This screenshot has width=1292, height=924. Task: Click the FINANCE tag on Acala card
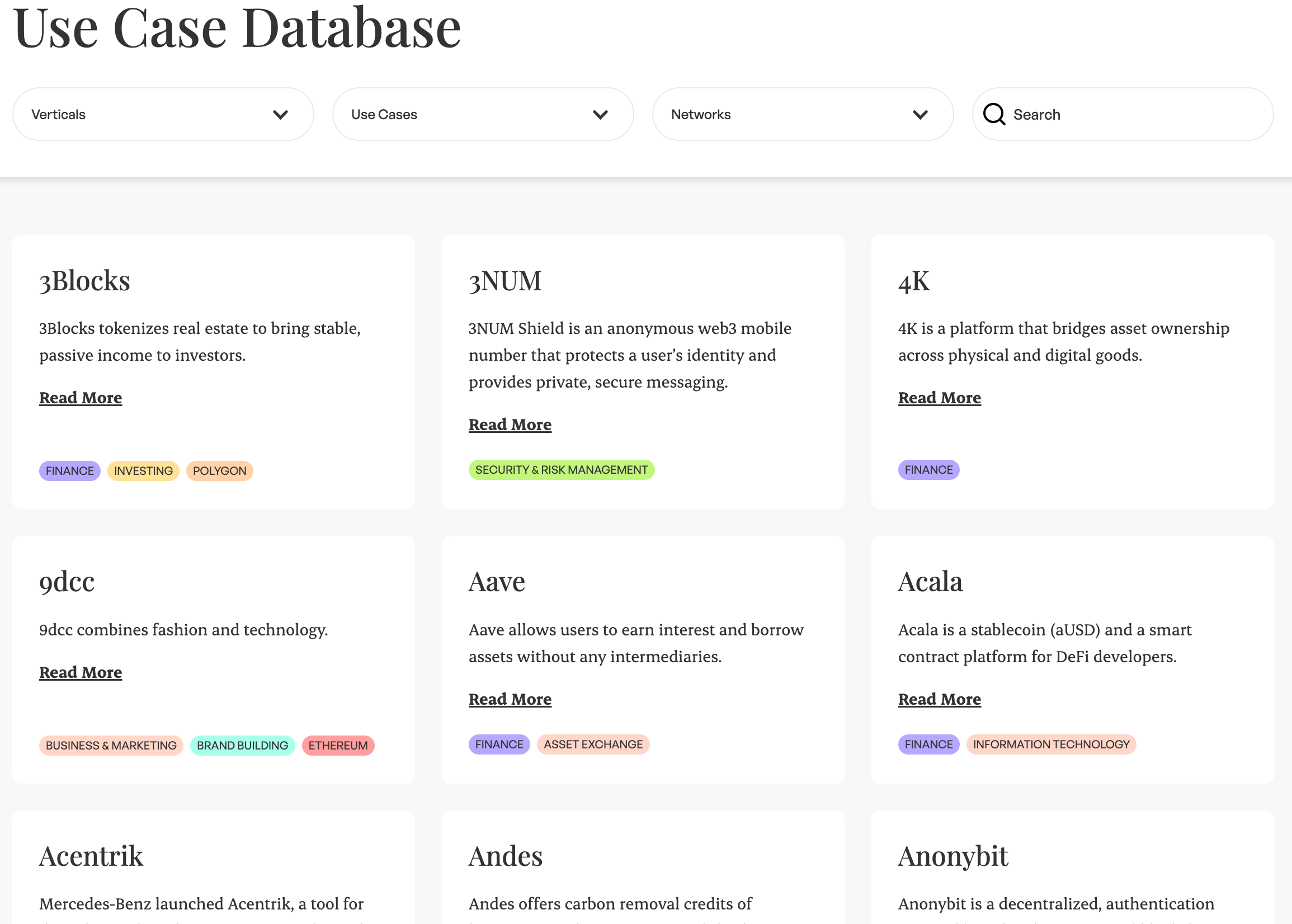tap(928, 744)
